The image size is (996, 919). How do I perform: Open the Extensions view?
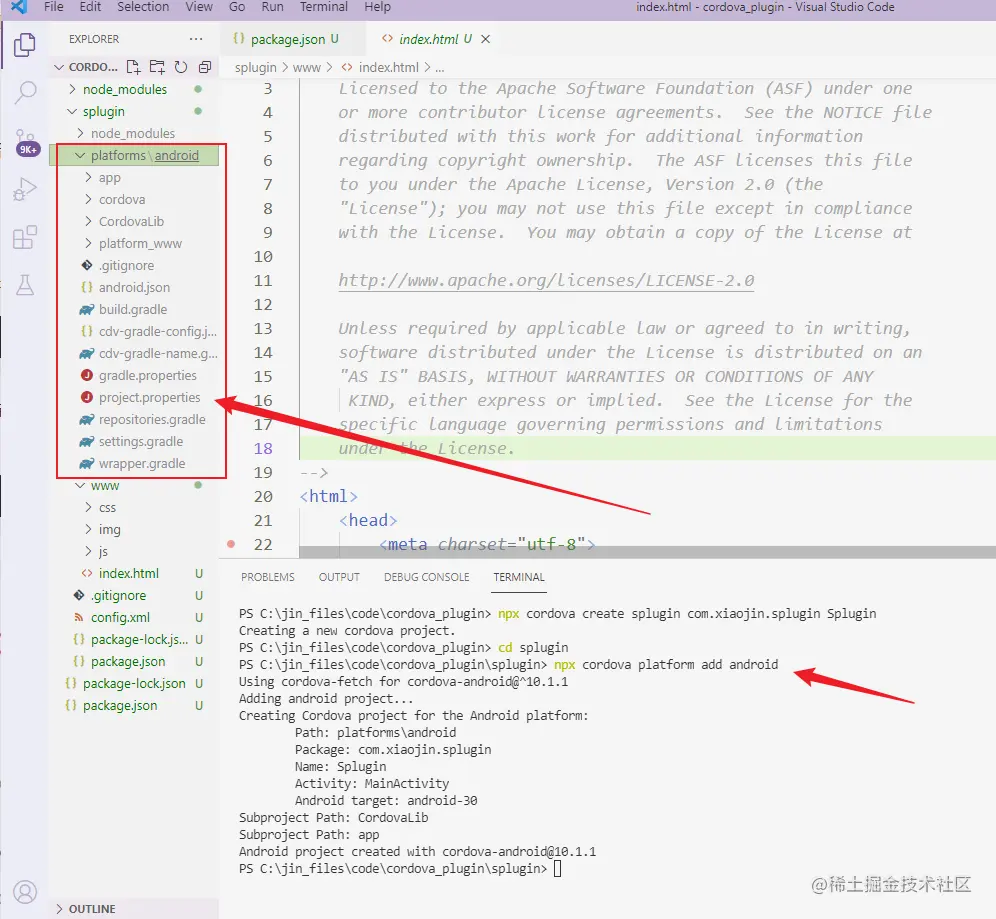[x=25, y=238]
